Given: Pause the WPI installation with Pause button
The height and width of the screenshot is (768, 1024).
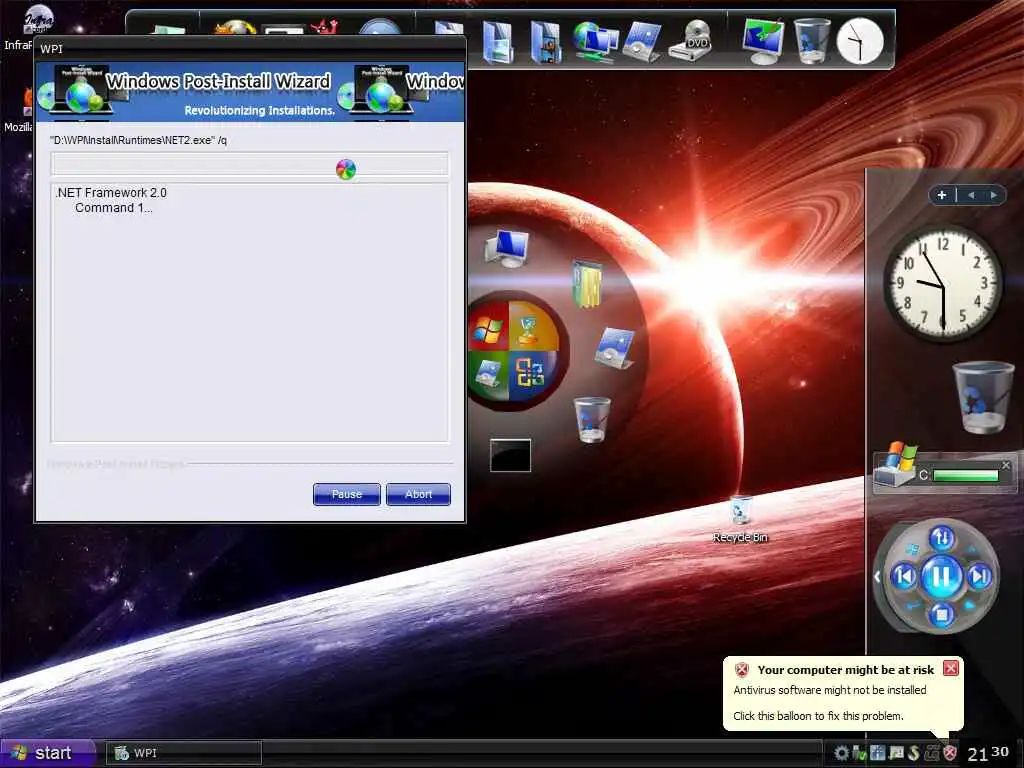Looking at the screenshot, I should [x=346, y=494].
